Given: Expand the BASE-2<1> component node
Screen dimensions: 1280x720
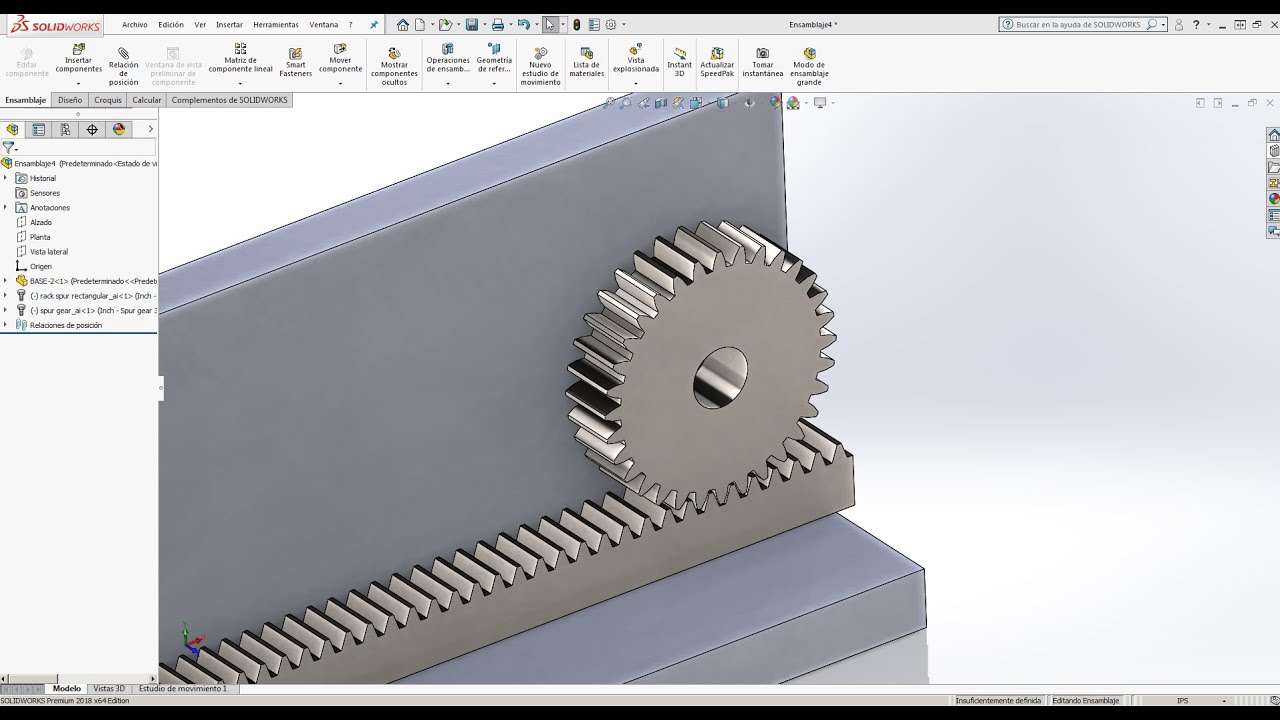Looking at the screenshot, I should (5, 281).
